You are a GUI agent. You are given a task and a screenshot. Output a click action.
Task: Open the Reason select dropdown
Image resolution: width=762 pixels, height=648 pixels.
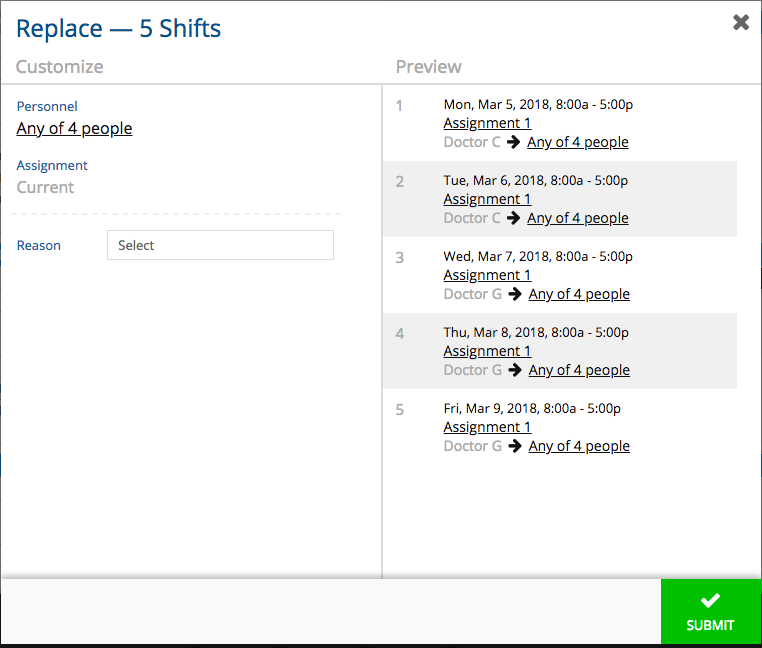[x=220, y=245]
